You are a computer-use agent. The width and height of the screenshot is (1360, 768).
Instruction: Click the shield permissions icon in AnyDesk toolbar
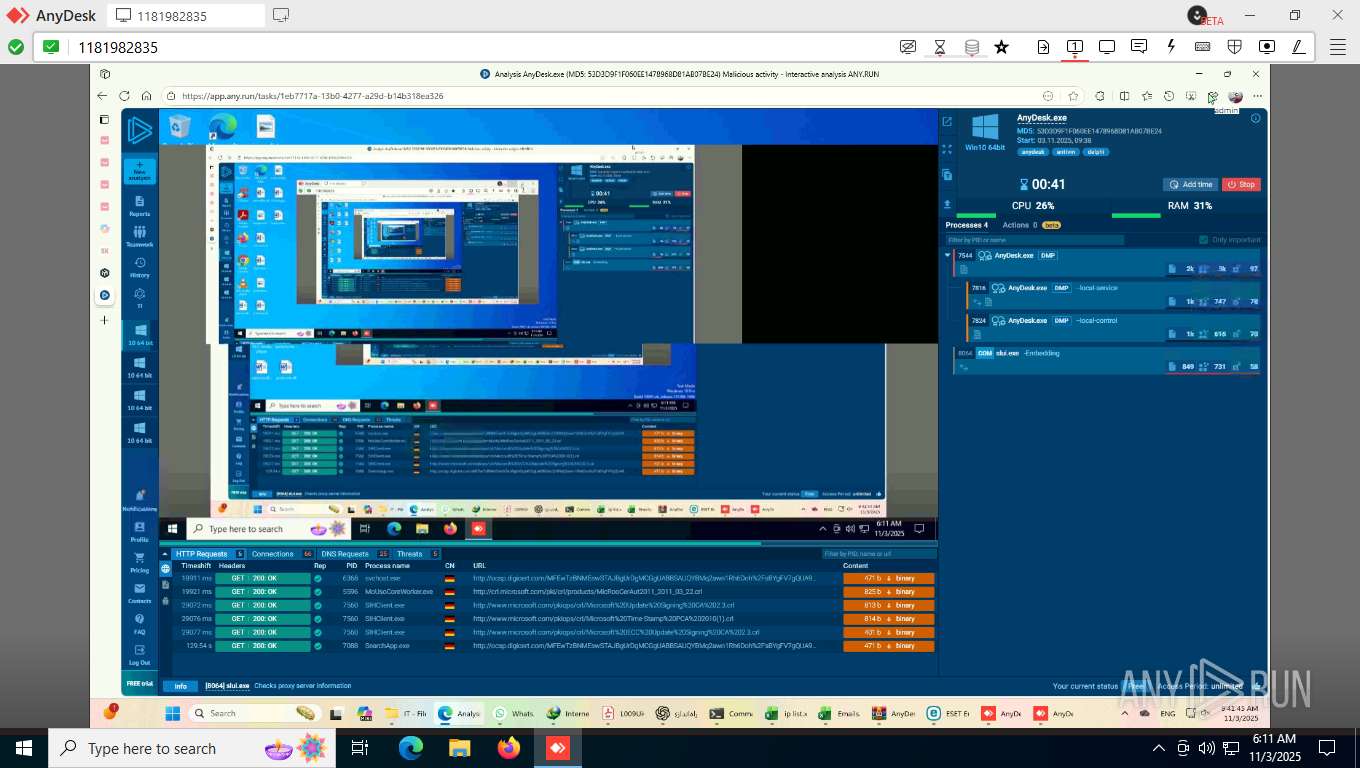(x=1235, y=47)
